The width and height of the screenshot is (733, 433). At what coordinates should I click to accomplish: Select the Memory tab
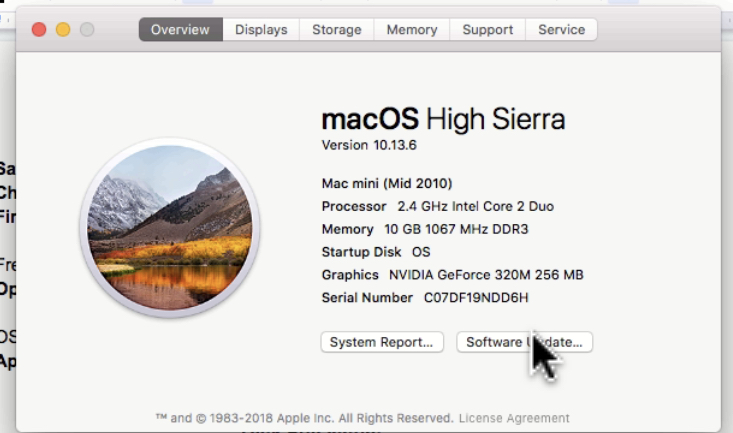[x=412, y=29]
